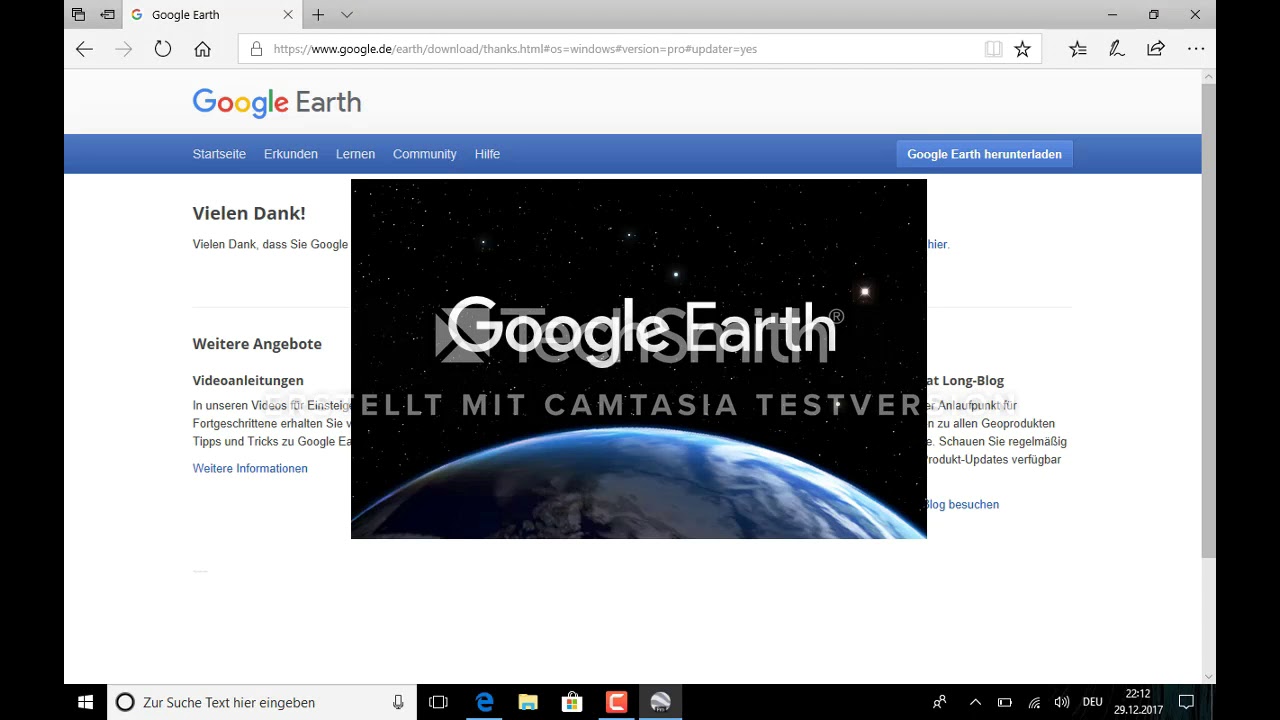Open Task View on taskbar
The height and width of the screenshot is (720, 1280).
point(438,702)
